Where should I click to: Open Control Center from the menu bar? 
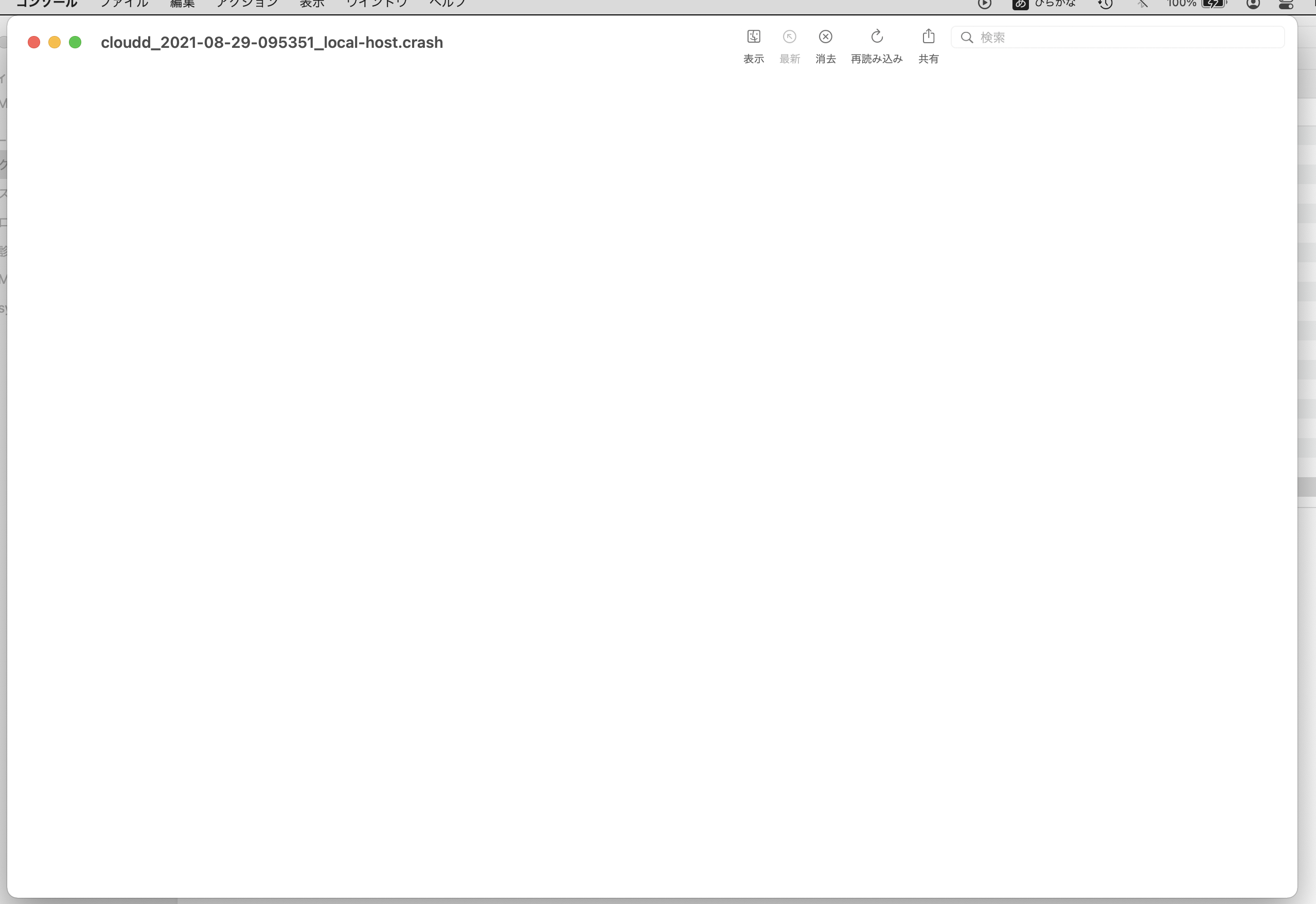pos(1286,4)
